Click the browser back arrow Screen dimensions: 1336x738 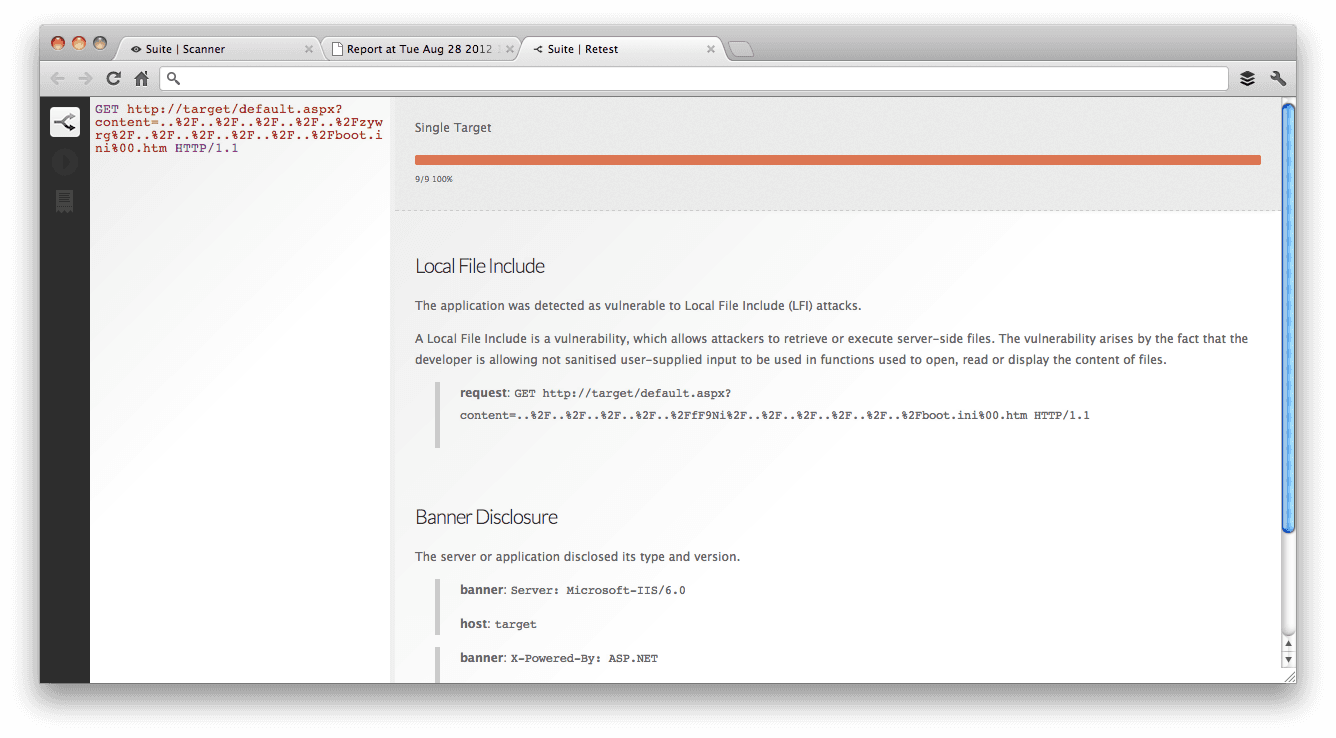click(x=58, y=78)
